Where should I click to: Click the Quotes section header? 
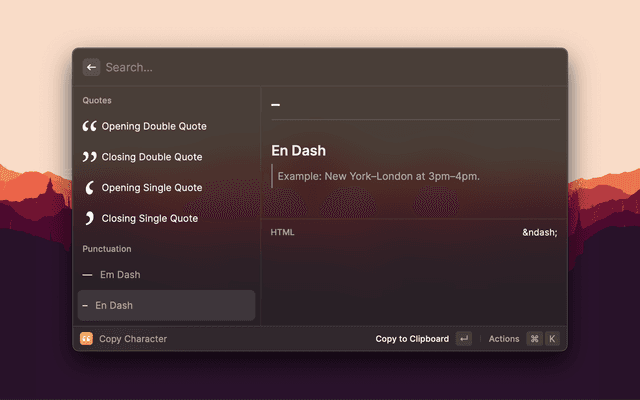click(97, 100)
